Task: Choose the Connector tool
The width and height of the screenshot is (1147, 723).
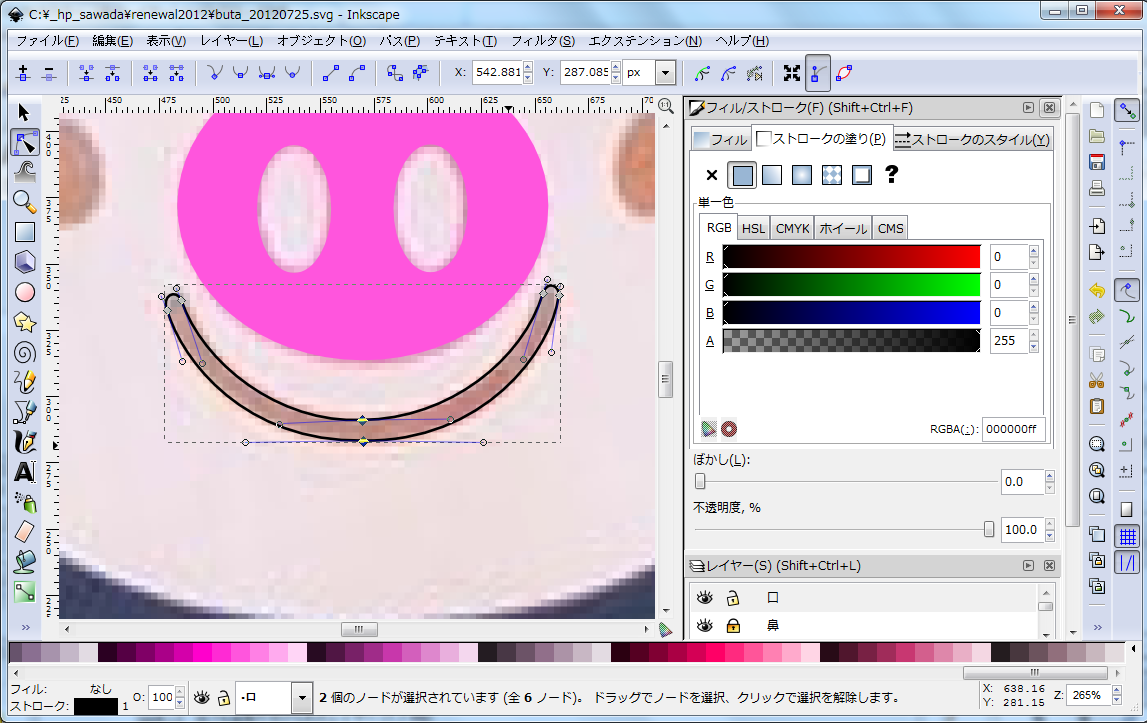Action: (24, 591)
